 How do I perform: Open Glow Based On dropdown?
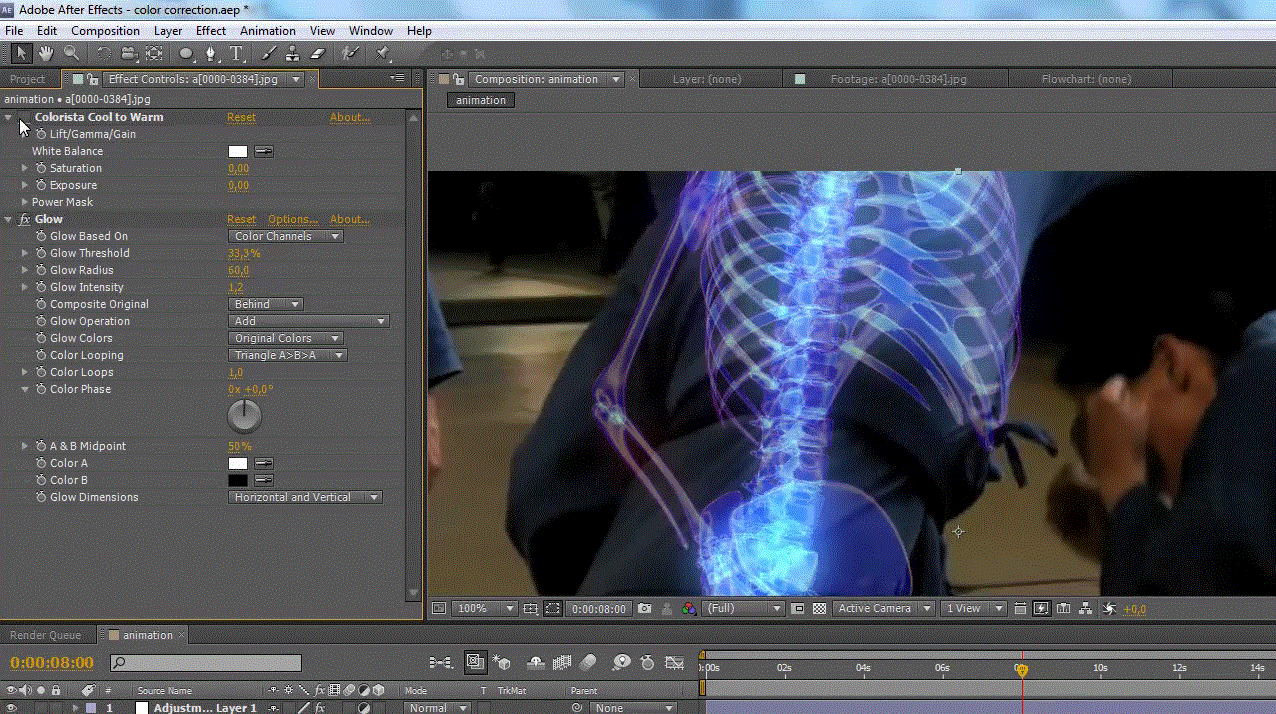click(x=286, y=236)
